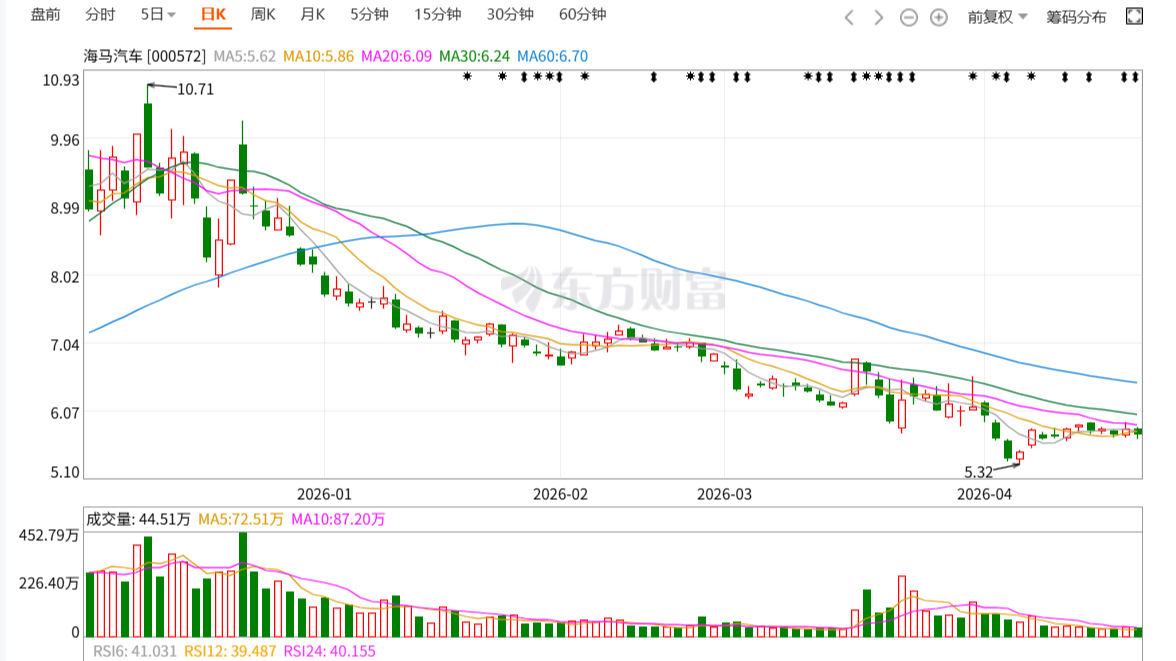Expand the 5日 period dropdown
Image resolution: width=1176 pixels, height=661 pixels.
[158, 15]
